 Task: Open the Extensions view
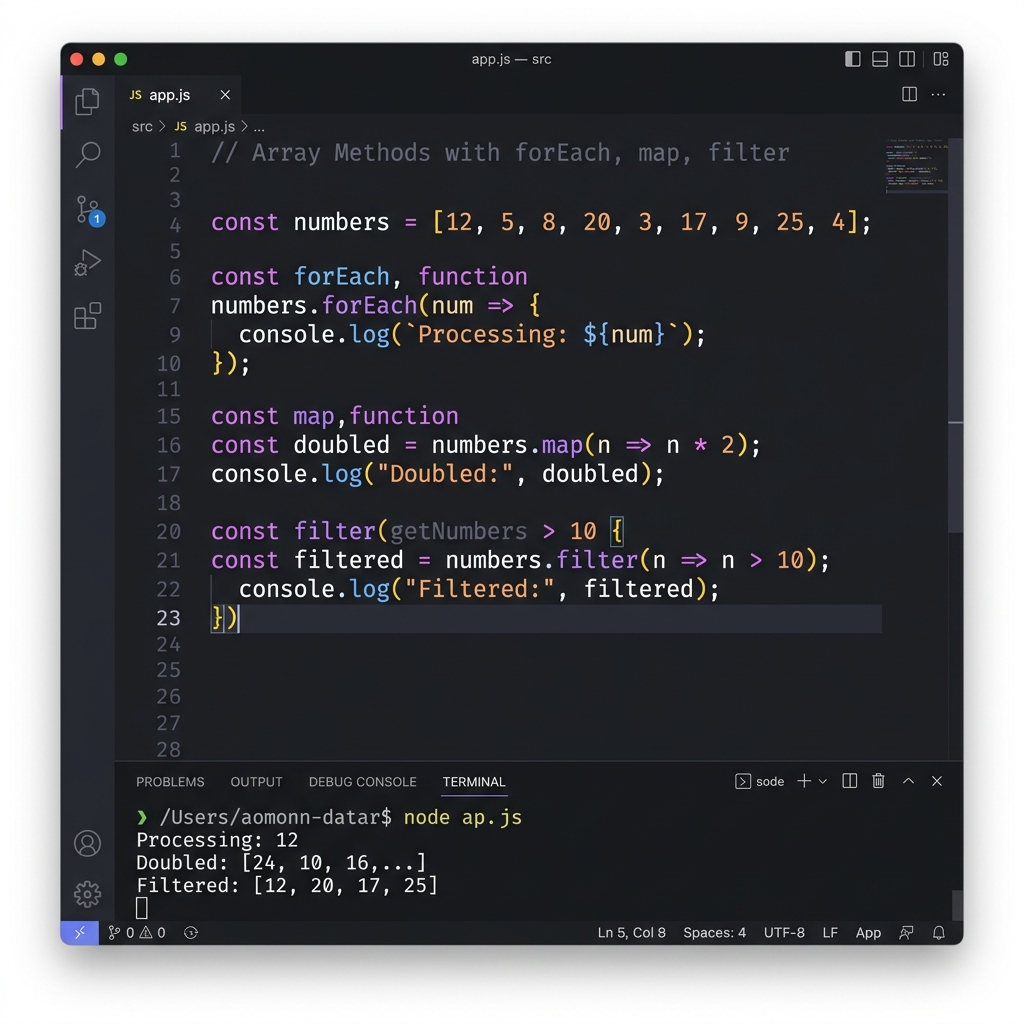(88, 316)
